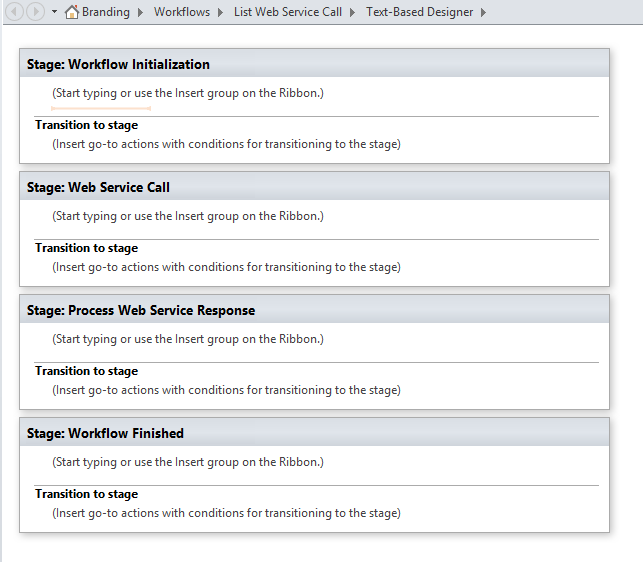
Task: Select Text-Based Designer breadcrumb
Action: [x=419, y=12]
